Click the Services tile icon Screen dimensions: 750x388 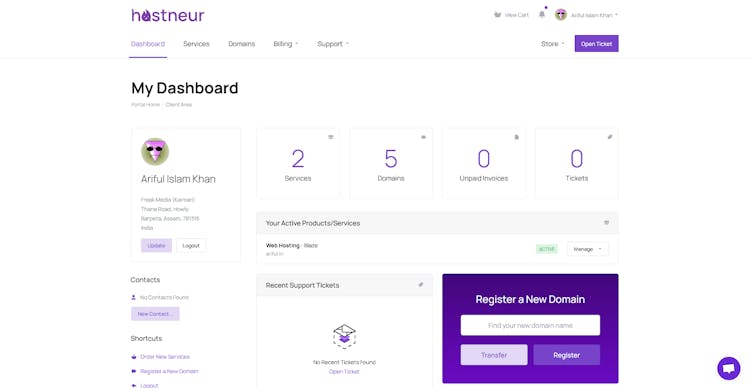331,137
